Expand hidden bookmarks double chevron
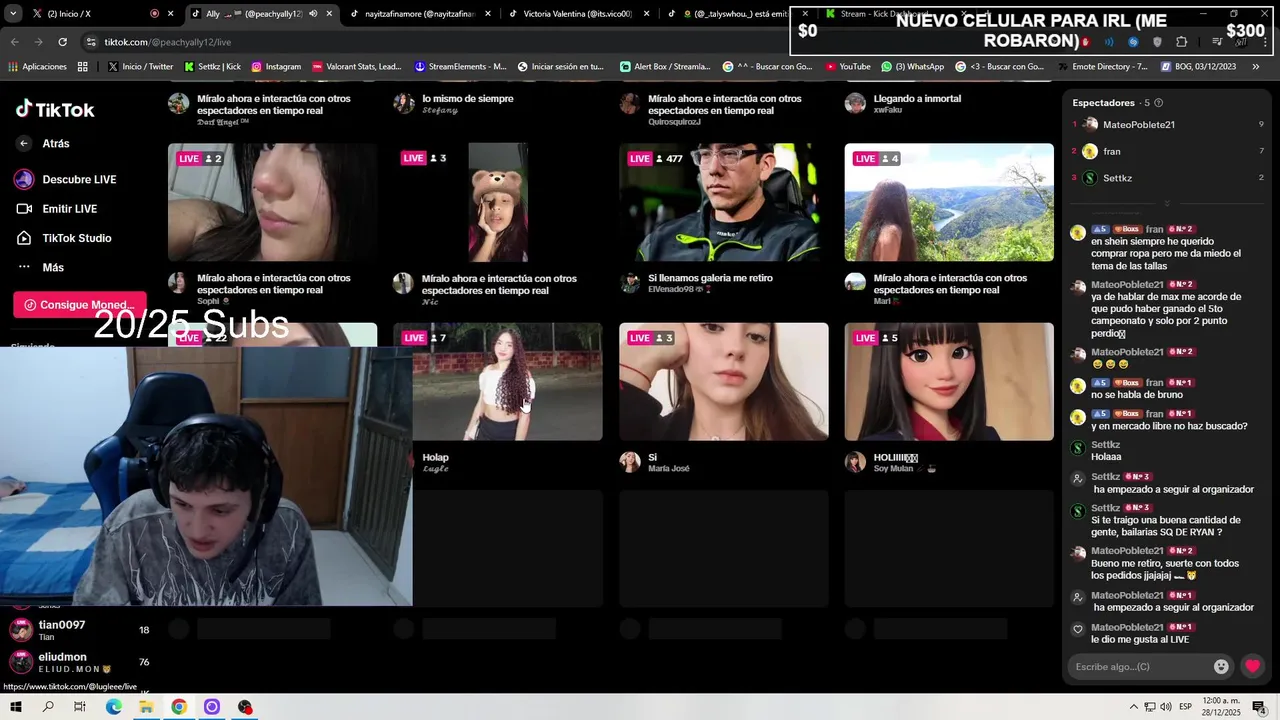The width and height of the screenshot is (1280, 720). pos(1257,67)
